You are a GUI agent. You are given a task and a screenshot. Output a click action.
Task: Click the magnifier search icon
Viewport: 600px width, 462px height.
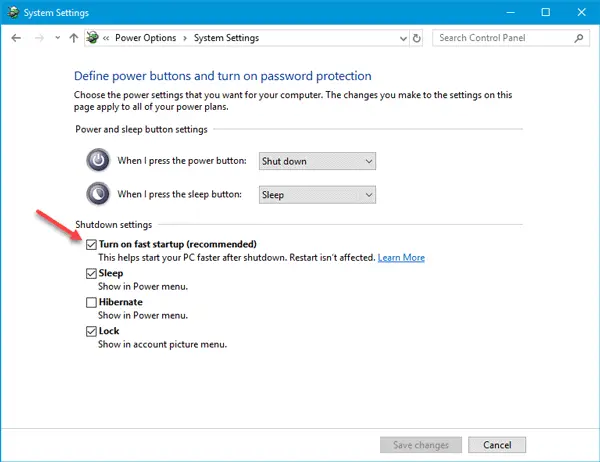pos(579,38)
